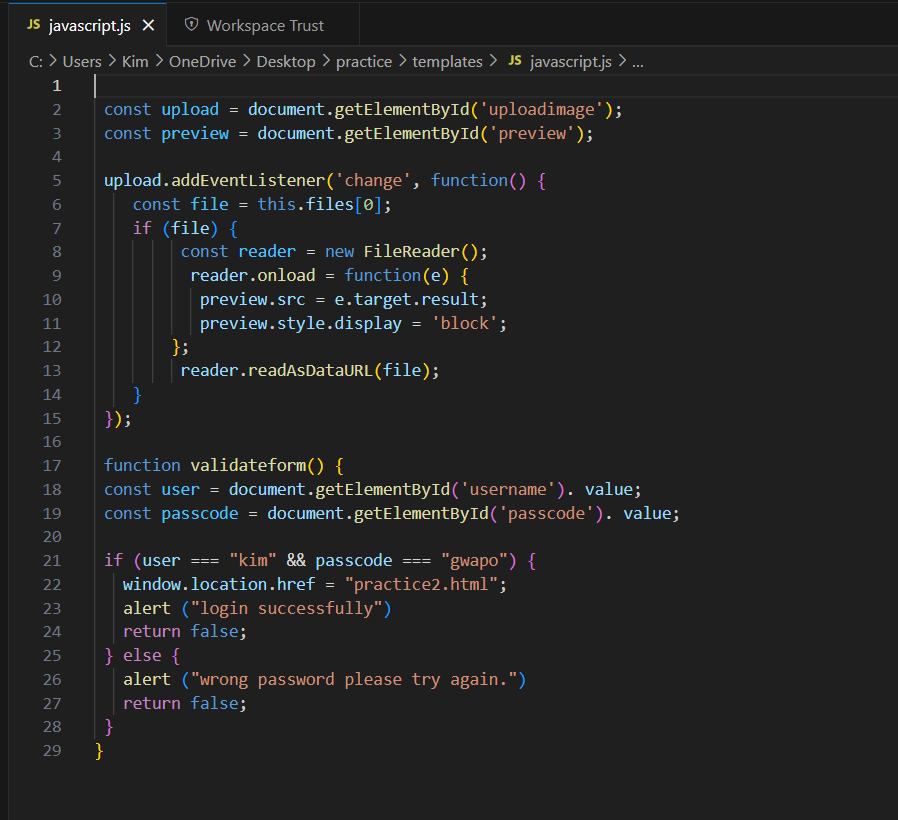This screenshot has height=820, width=898.
Task: Click javascript.js in the breadcrumb path
Action: point(571,61)
